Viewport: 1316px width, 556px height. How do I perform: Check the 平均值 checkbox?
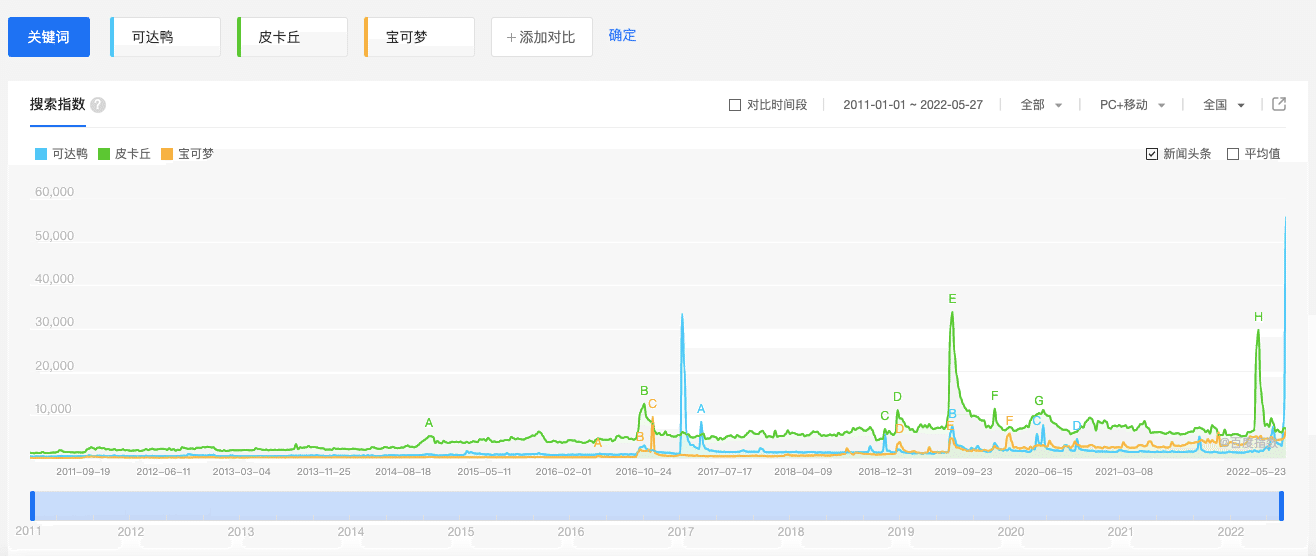1233,154
